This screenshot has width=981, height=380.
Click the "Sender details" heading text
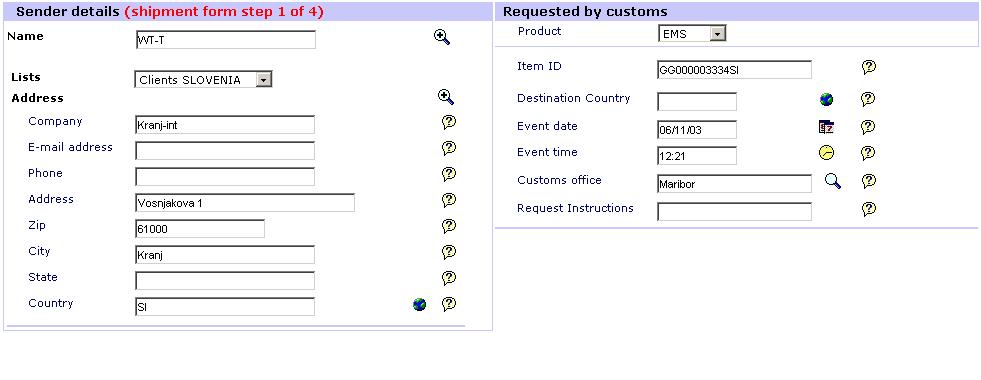(x=68, y=12)
